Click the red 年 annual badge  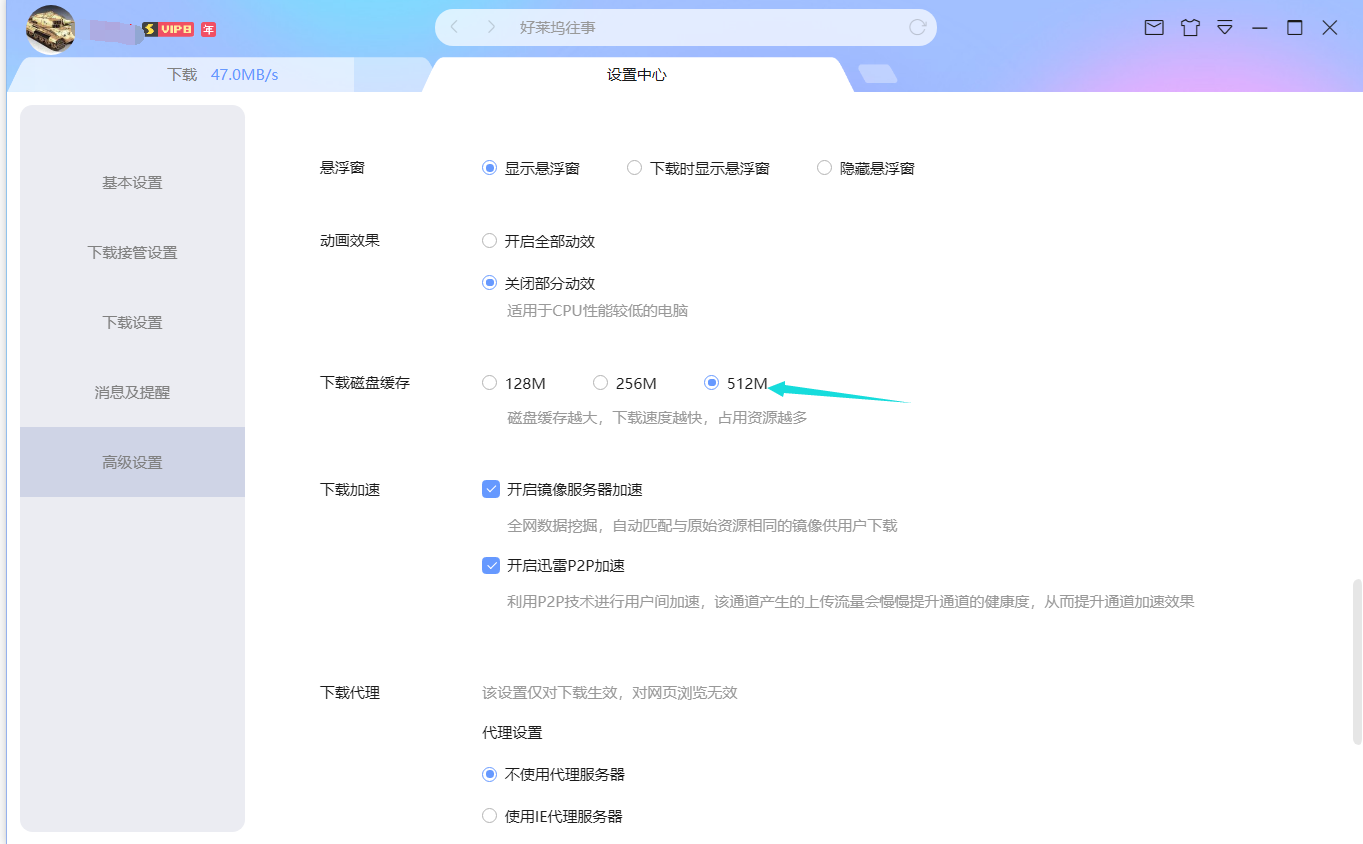[x=207, y=29]
